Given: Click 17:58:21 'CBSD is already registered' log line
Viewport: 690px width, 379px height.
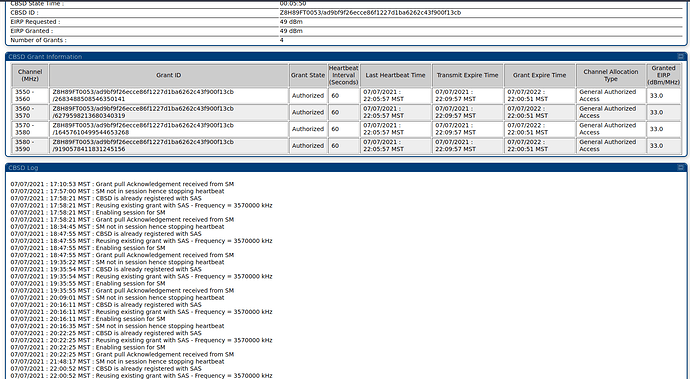Looking at the screenshot, I should click(106, 199).
